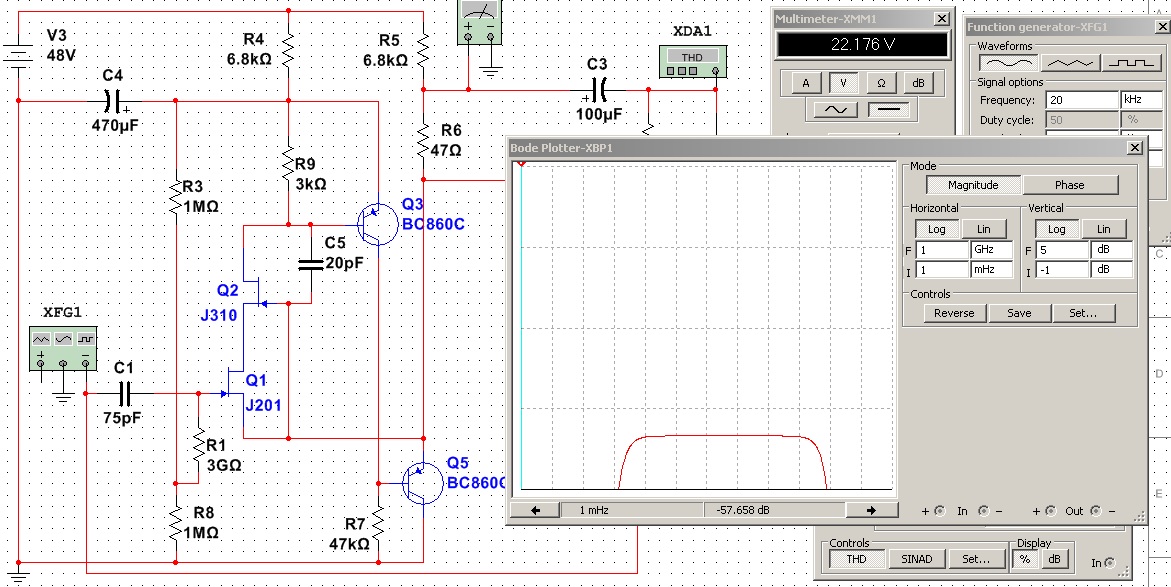The height and width of the screenshot is (587, 1171).
Task: Click Bode Plotter Out positive terminal
Action: pos(1052,511)
